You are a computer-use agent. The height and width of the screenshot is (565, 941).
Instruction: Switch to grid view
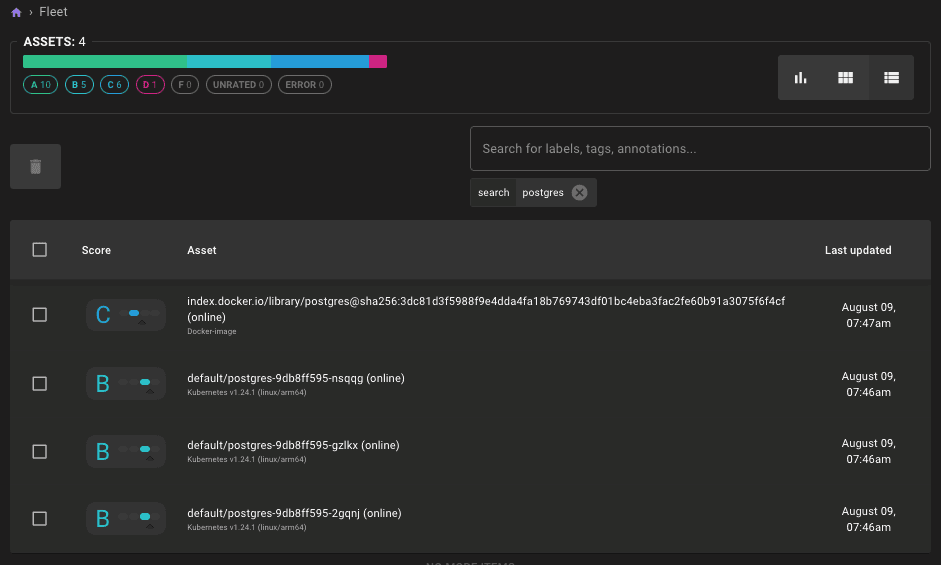tap(846, 77)
